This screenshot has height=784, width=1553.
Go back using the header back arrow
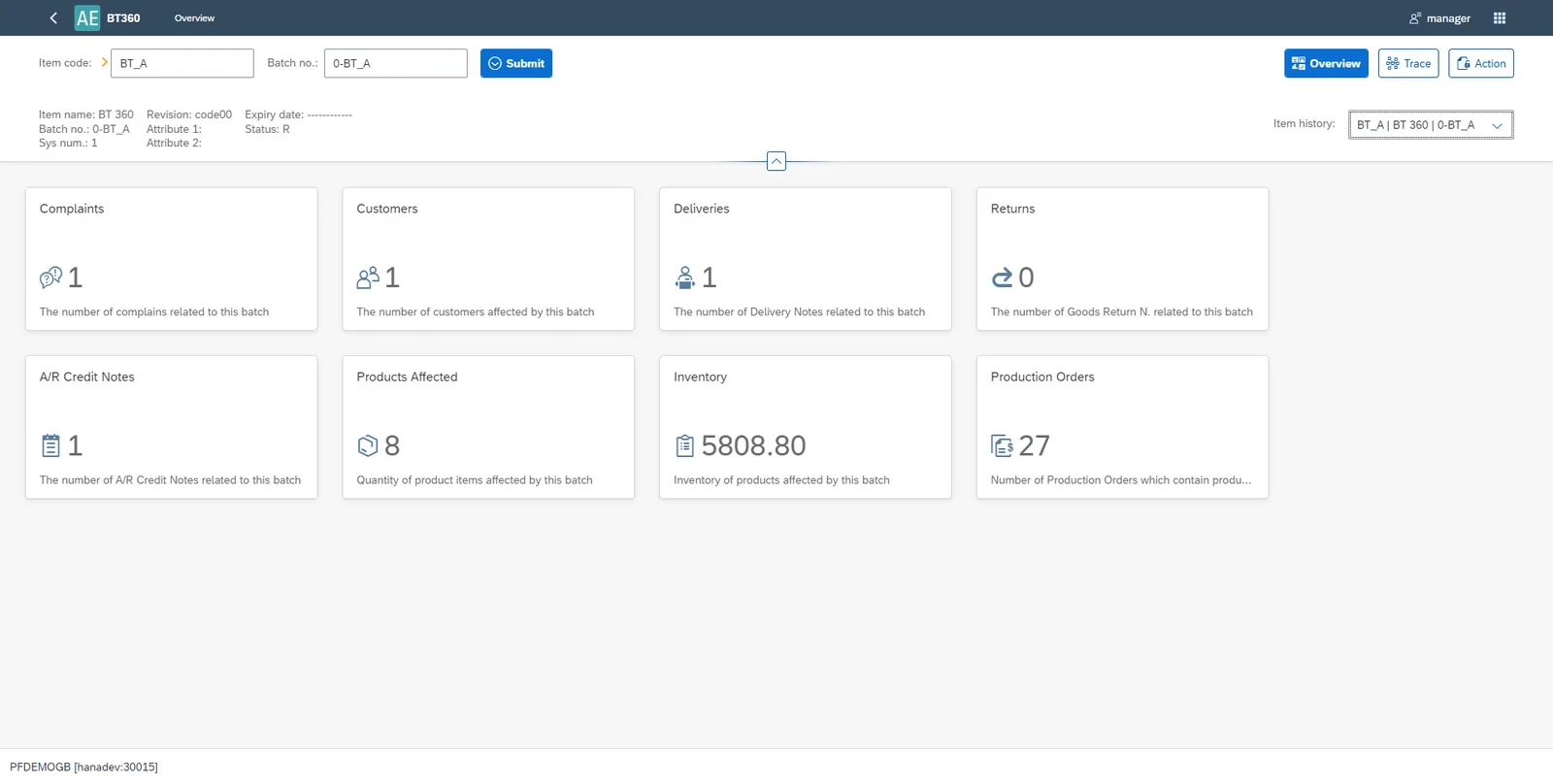click(x=53, y=17)
